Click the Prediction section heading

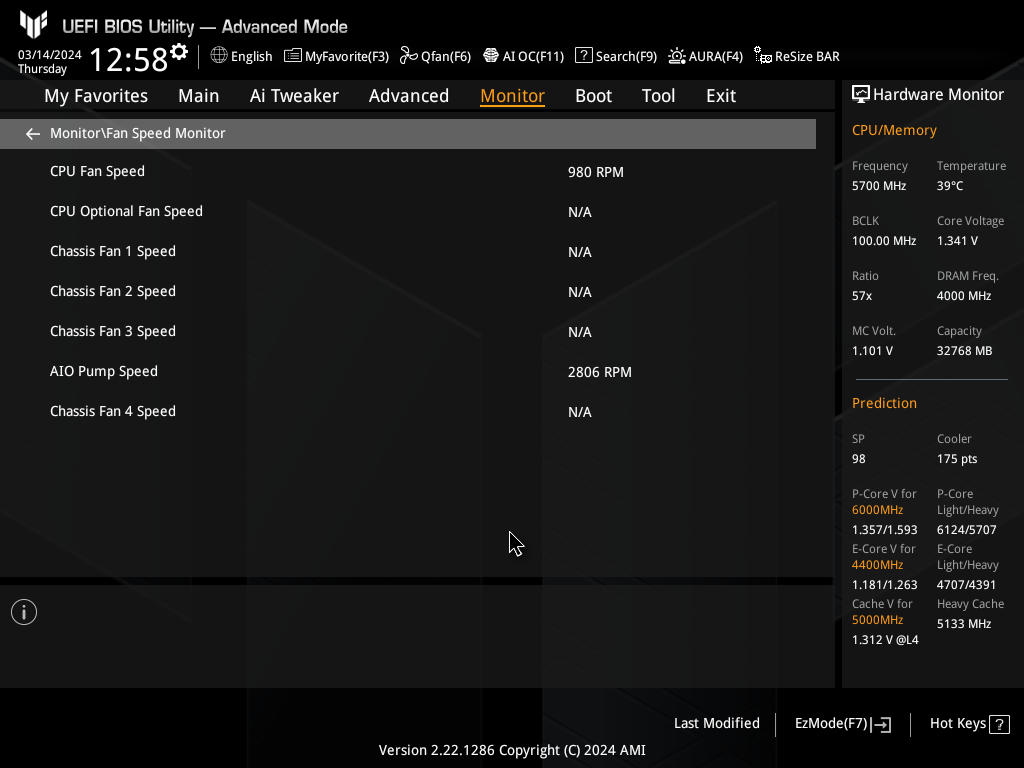tap(884, 403)
